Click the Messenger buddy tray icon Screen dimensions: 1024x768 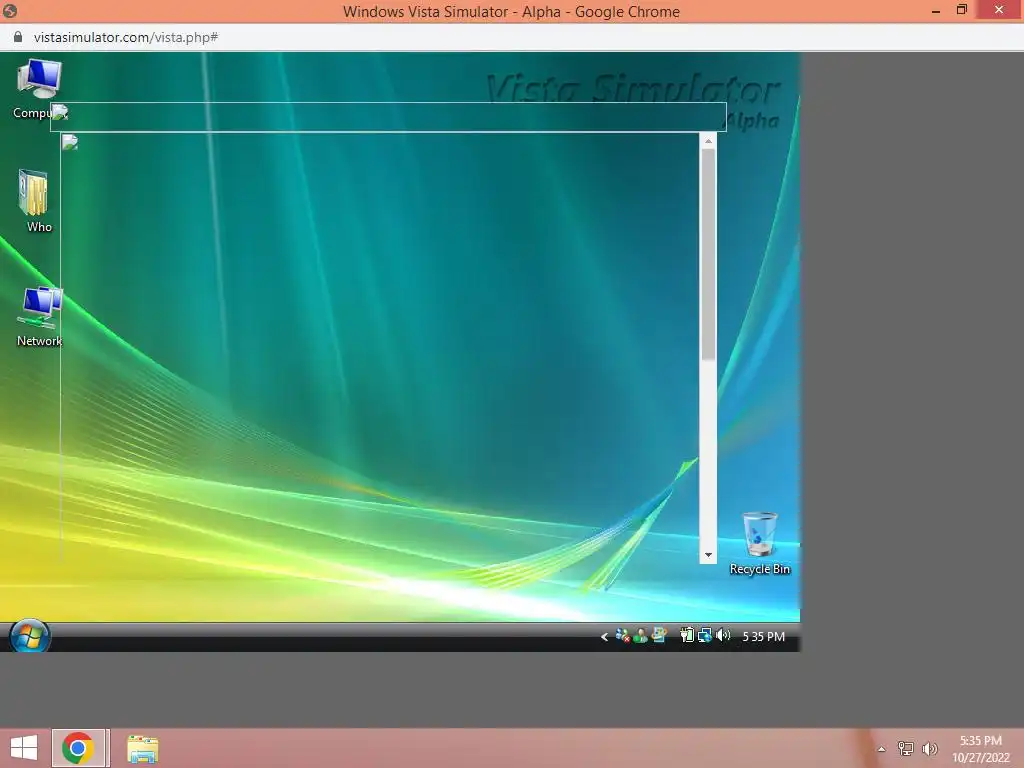(x=640, y=636)
